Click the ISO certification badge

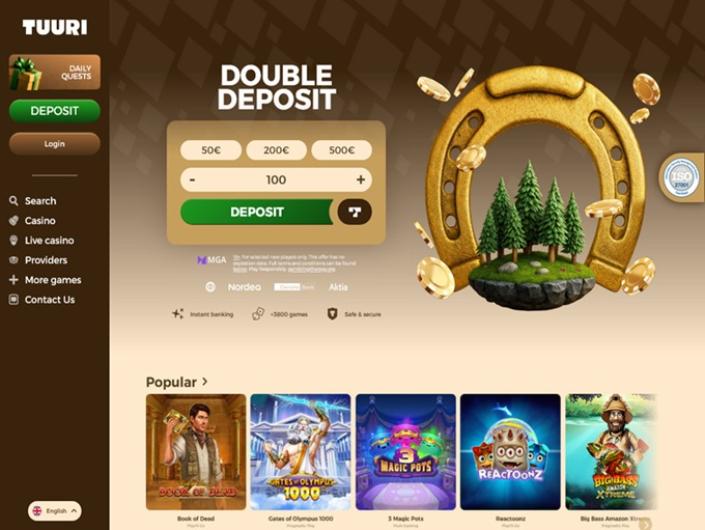pos(681,177)
